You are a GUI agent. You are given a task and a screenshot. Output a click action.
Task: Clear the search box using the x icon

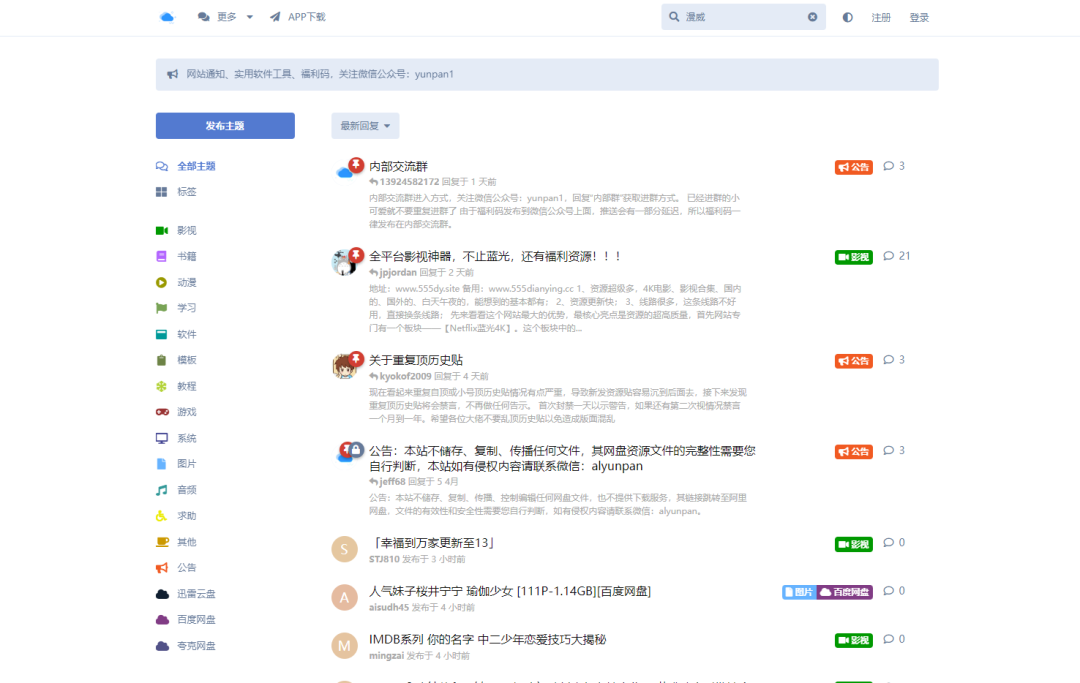(812, 16)
